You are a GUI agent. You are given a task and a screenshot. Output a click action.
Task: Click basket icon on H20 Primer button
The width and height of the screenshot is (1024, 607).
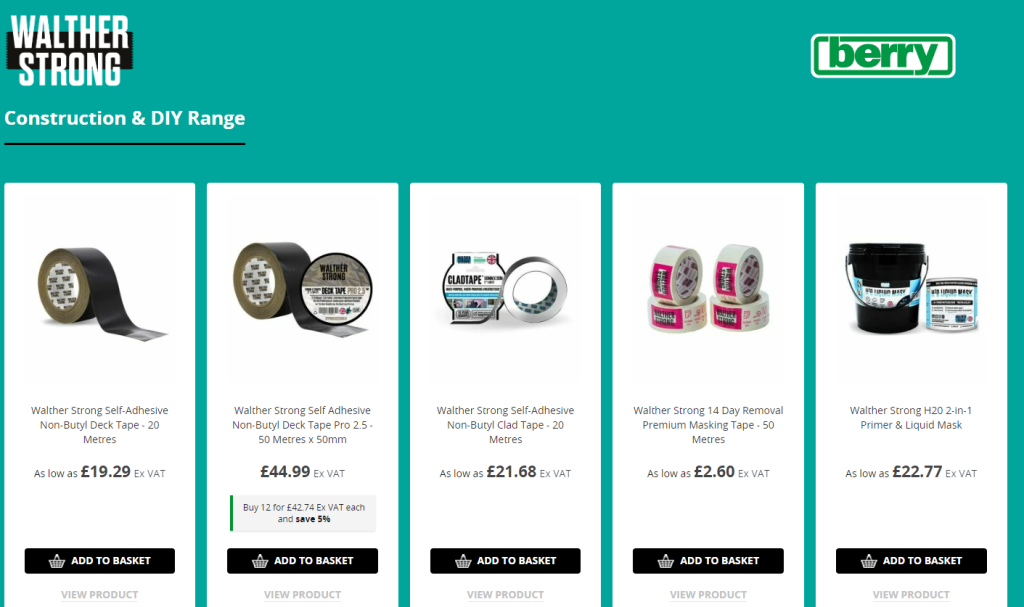pyautogui.click(x=869, y=561)
